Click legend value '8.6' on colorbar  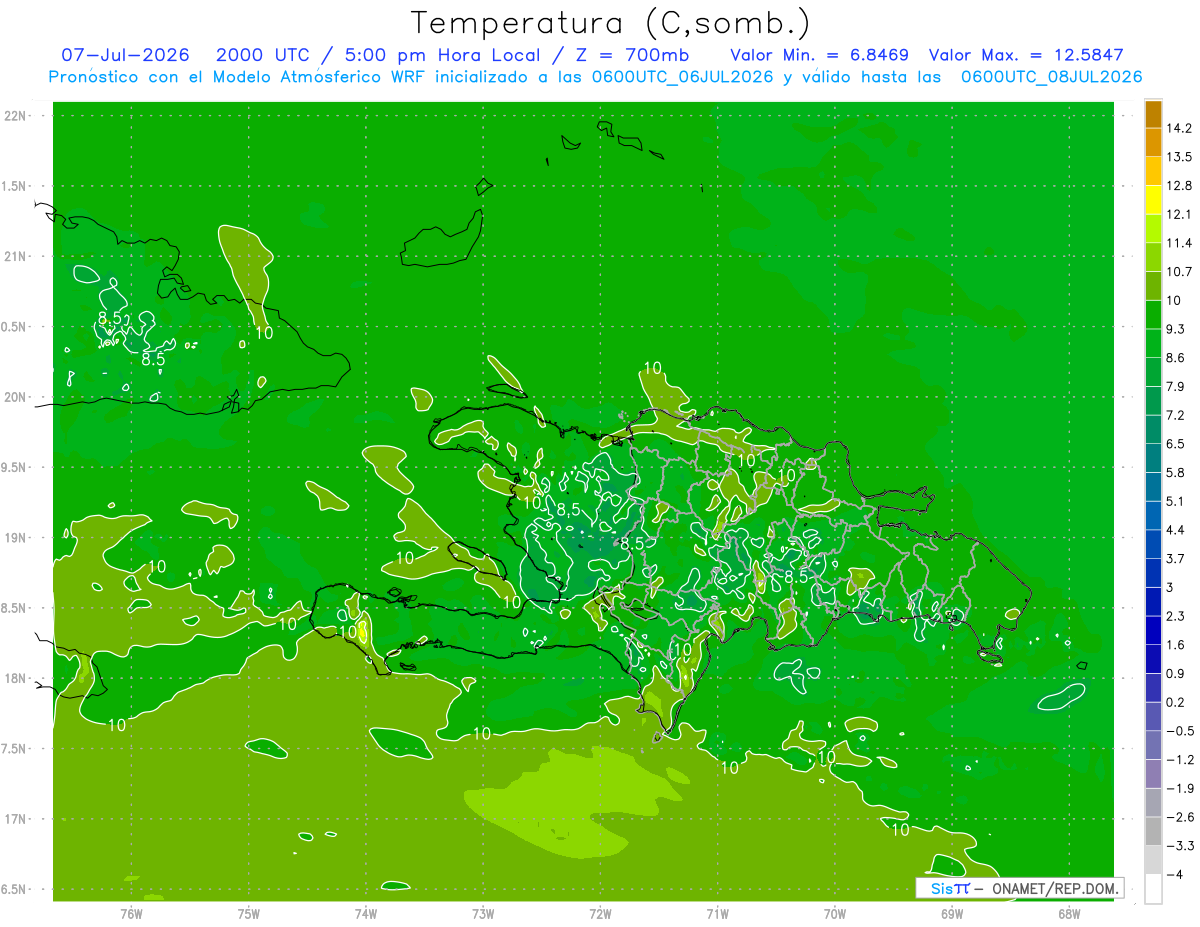[x=1177, y=358]
